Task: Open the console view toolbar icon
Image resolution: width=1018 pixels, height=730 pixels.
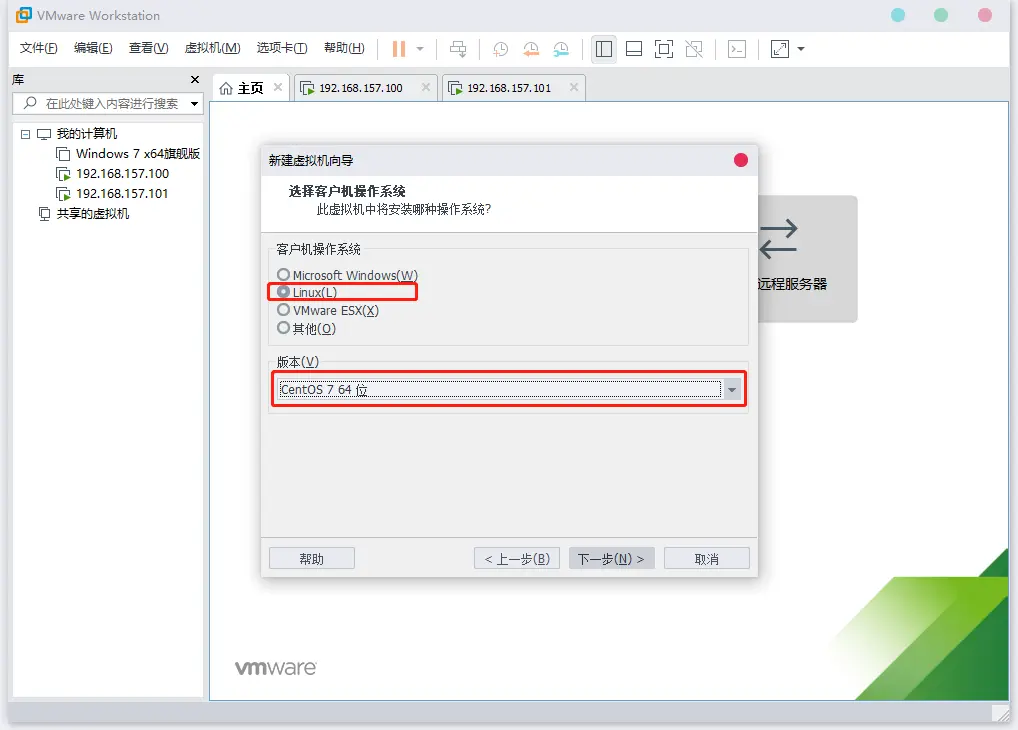Action: click(x=737, y=49)
